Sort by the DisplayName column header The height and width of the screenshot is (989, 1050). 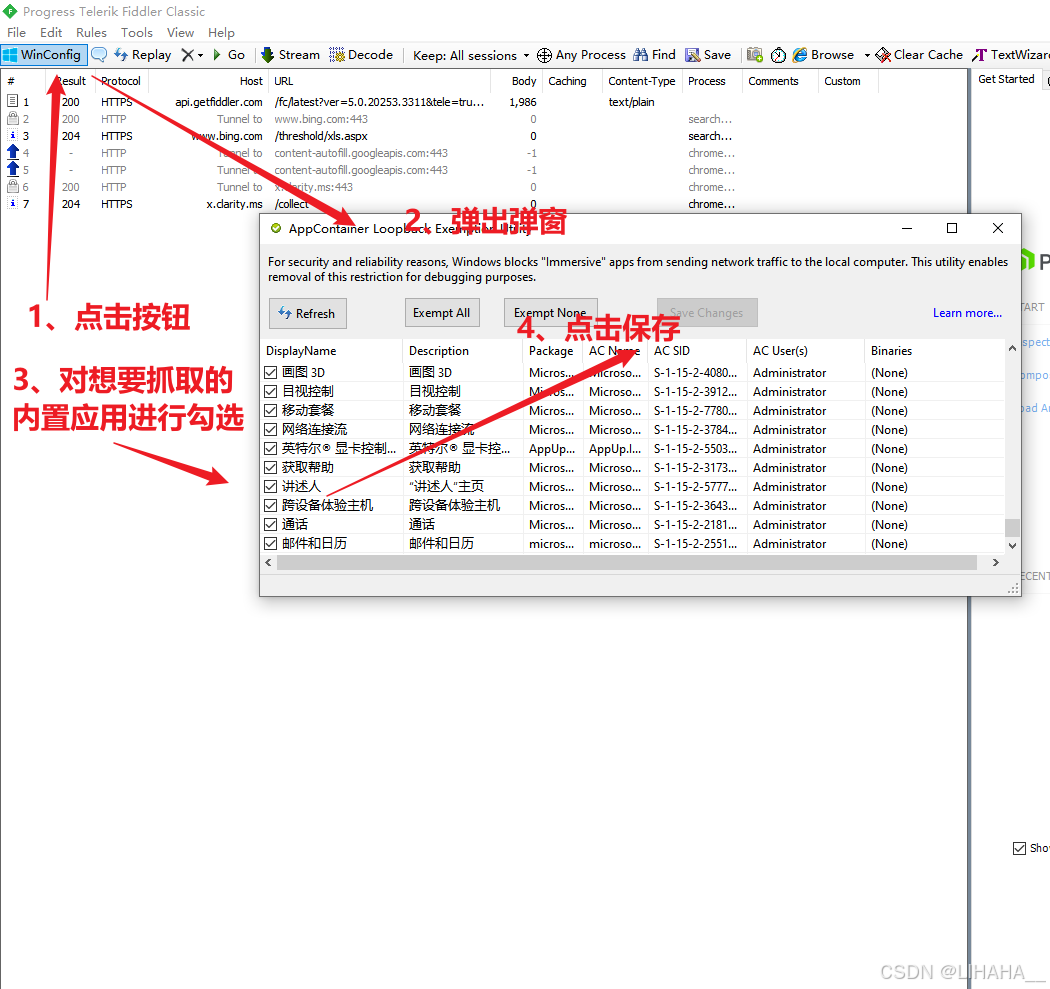point(333,351)
